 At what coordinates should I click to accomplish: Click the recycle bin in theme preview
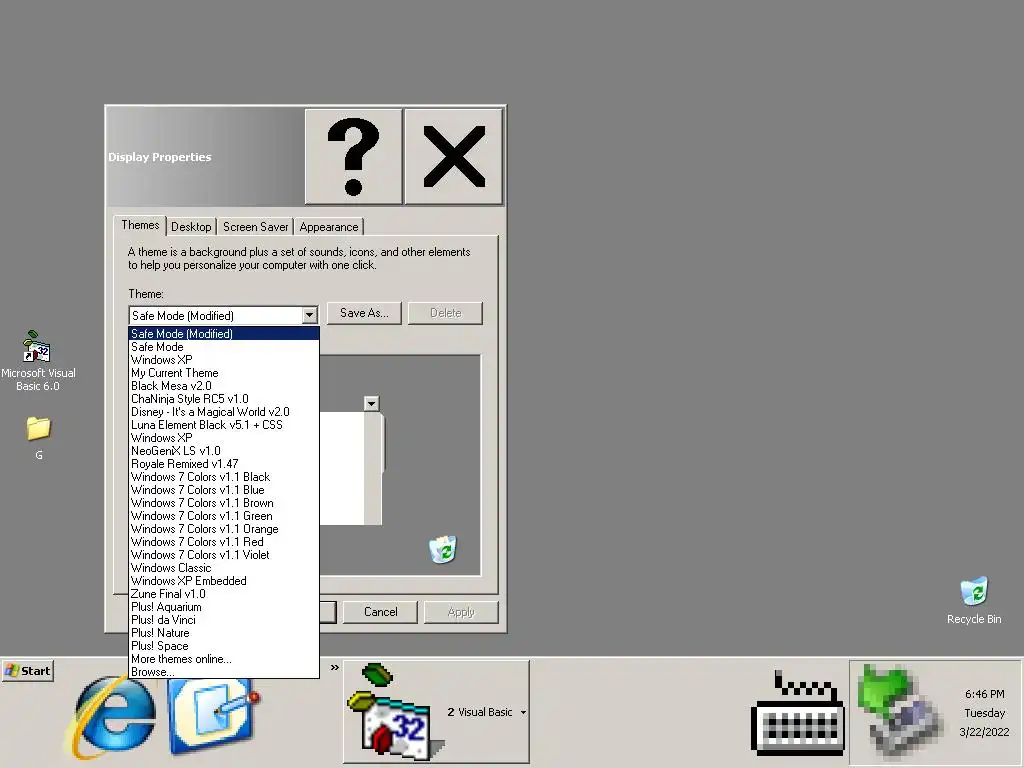pos(443,549)
